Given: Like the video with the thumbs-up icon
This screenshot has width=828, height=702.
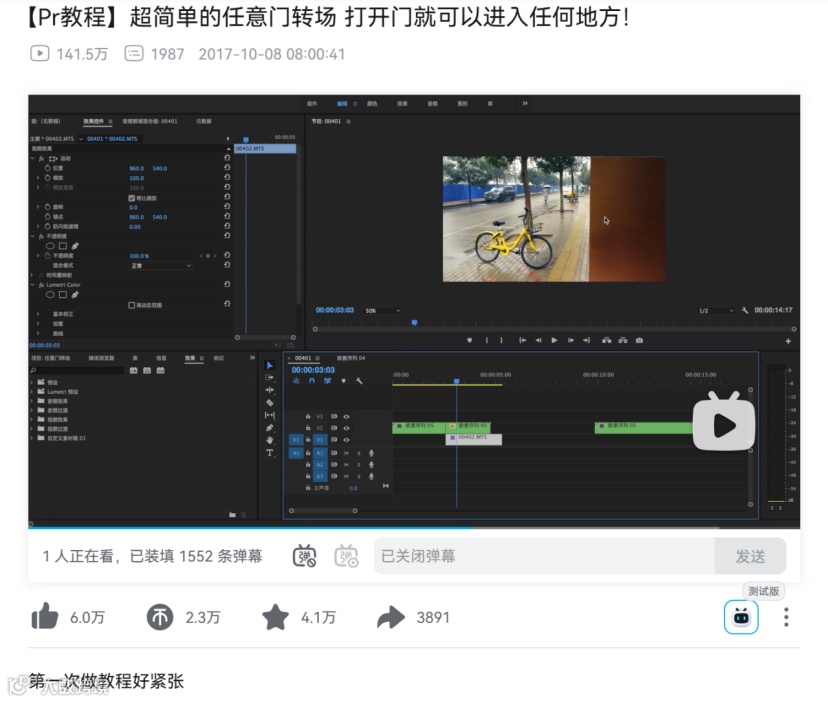Looking at the screenshot, I should click(45, 617).
